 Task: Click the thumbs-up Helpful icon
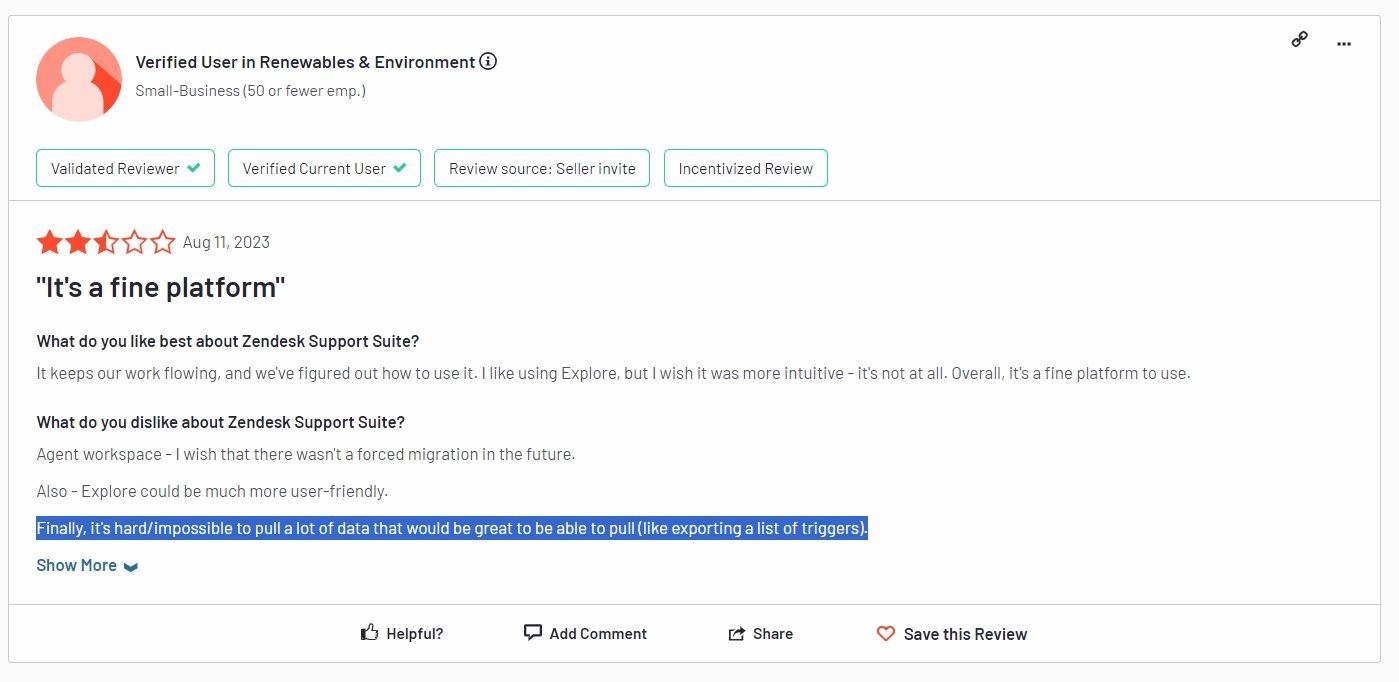370,633
